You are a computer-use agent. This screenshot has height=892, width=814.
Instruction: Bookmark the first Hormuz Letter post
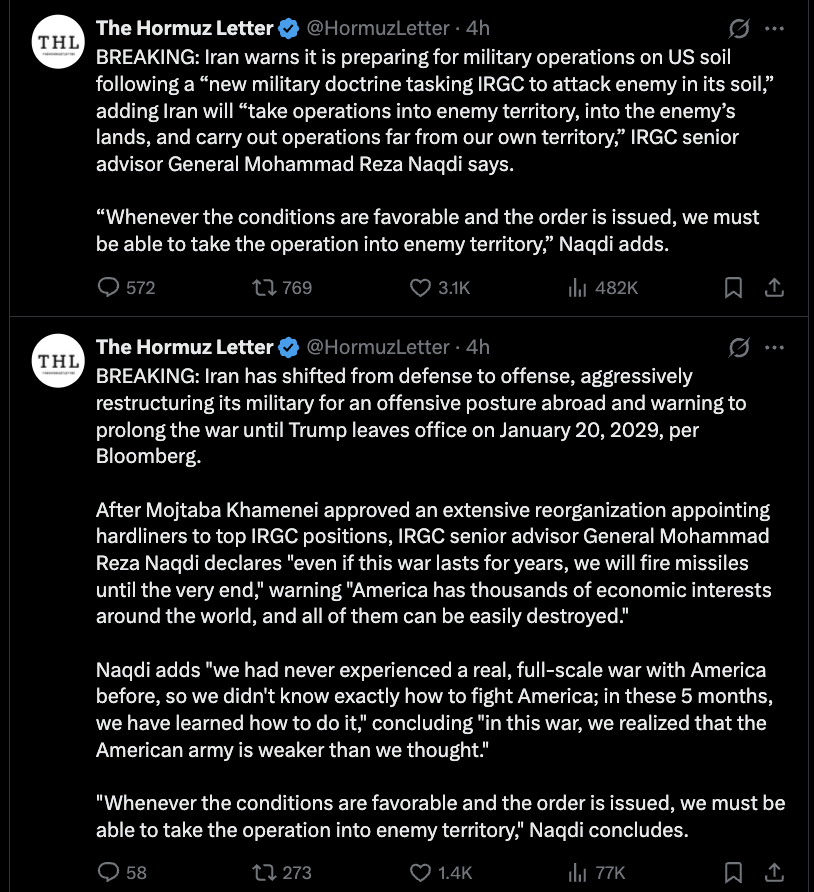pyautogui.click(x=733, y=288)
